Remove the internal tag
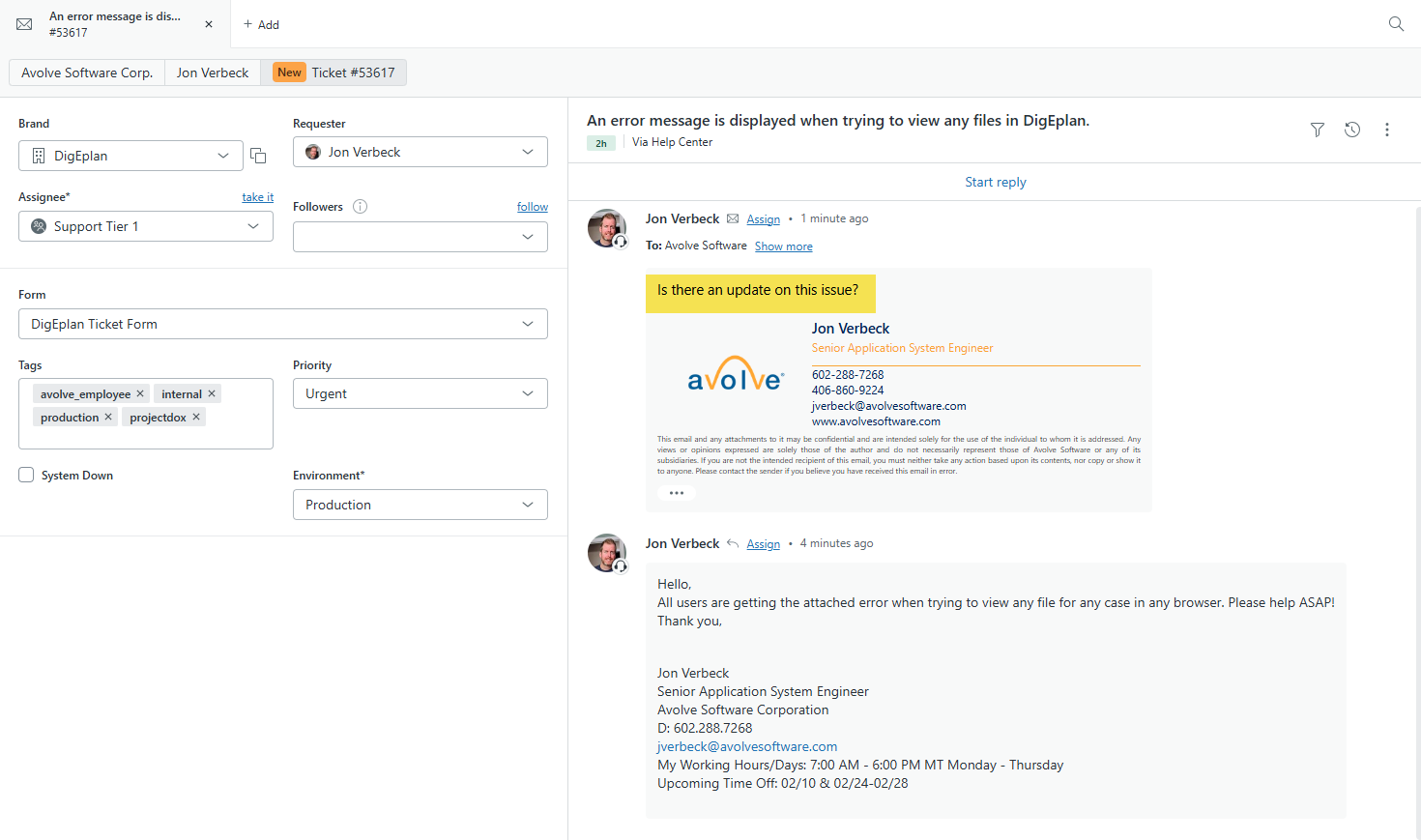1421x840 pixels. (212, 393)
